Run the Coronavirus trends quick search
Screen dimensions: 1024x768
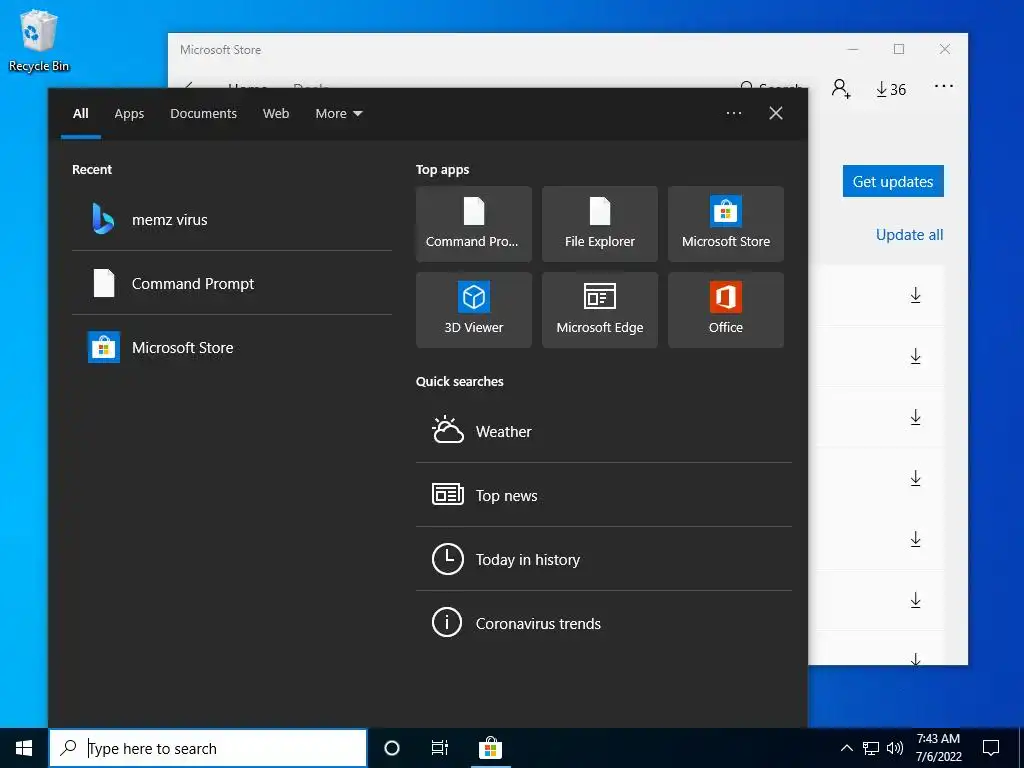tap(603, 623)
